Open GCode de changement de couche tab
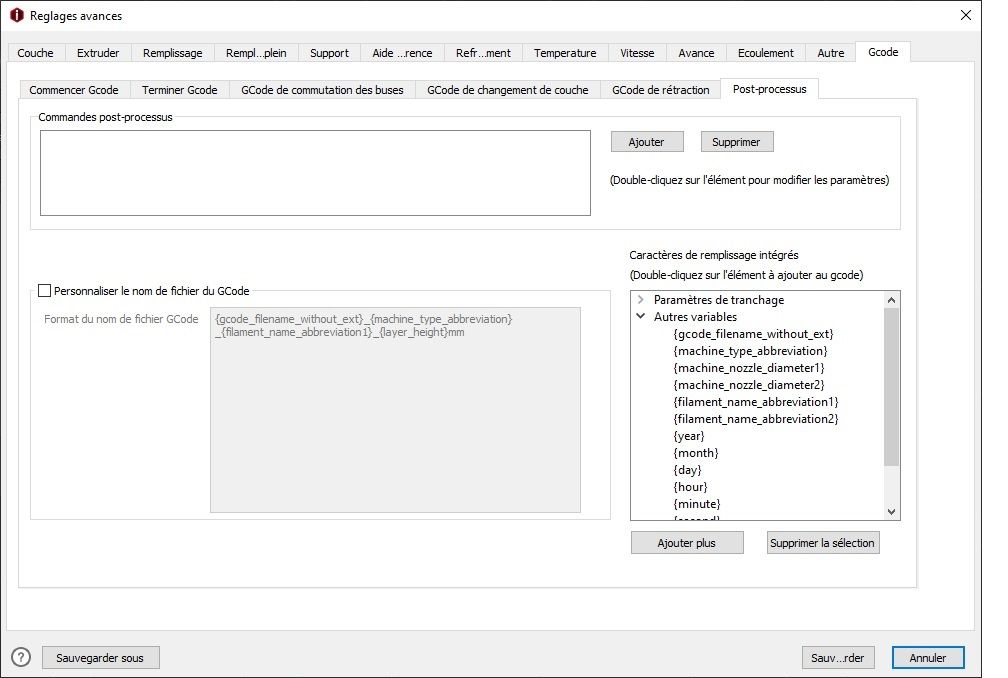Screen dimensions: 1008x678 pos(507,90)
